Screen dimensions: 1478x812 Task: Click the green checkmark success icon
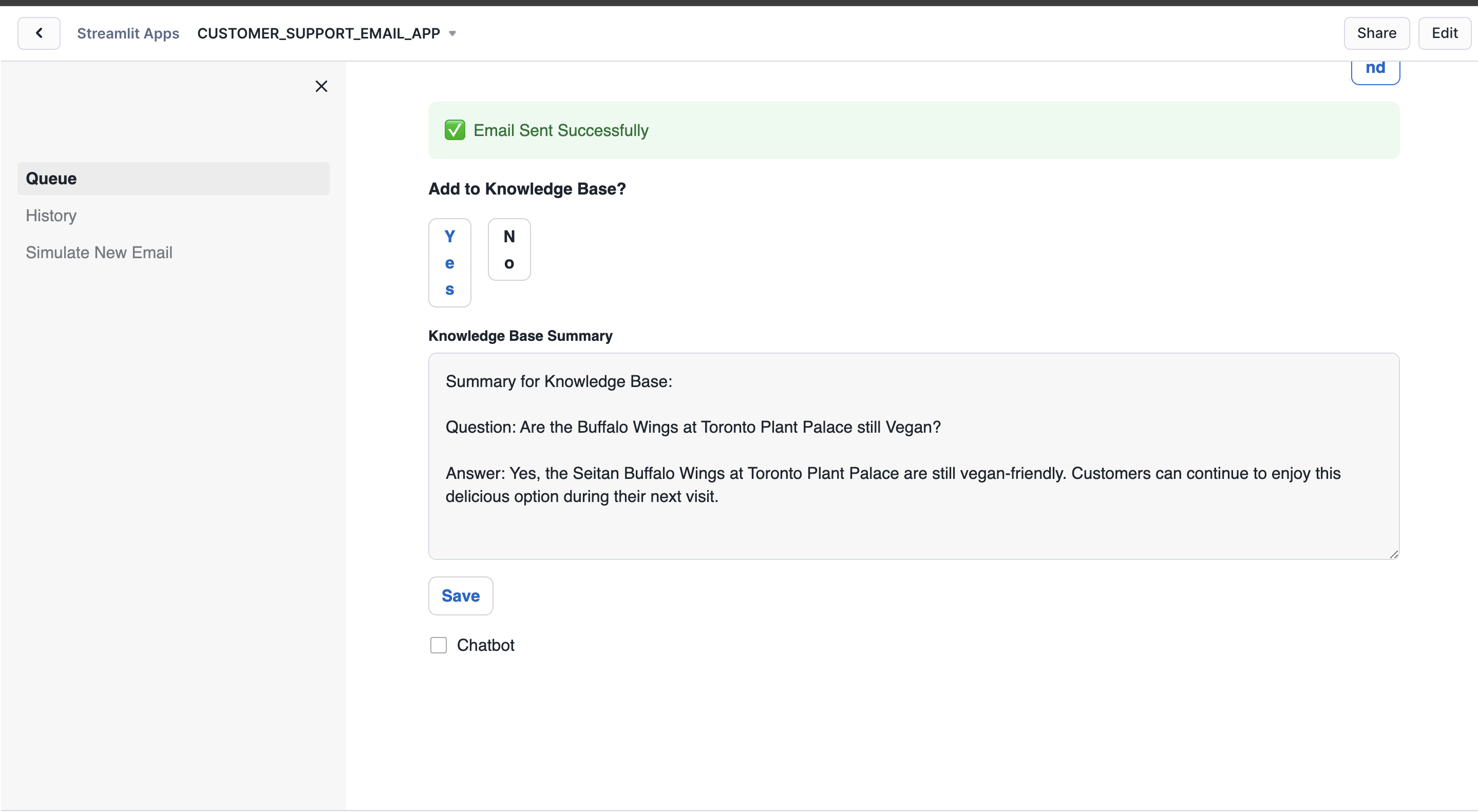click(455, 130)
